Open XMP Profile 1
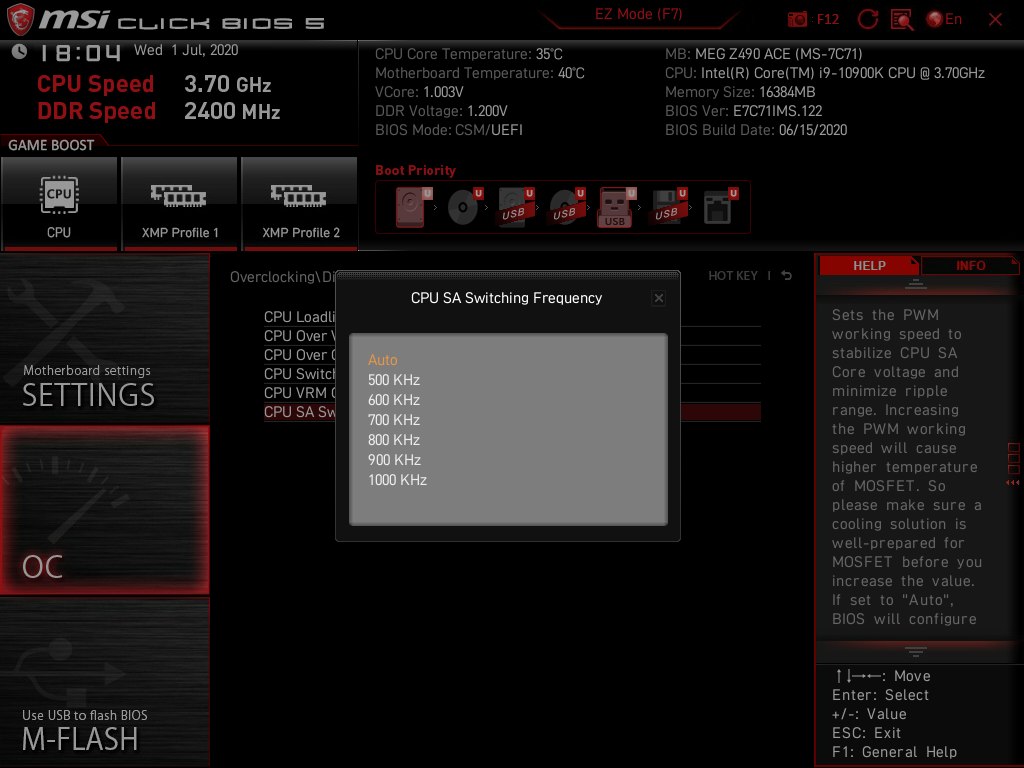 point(179,204)
